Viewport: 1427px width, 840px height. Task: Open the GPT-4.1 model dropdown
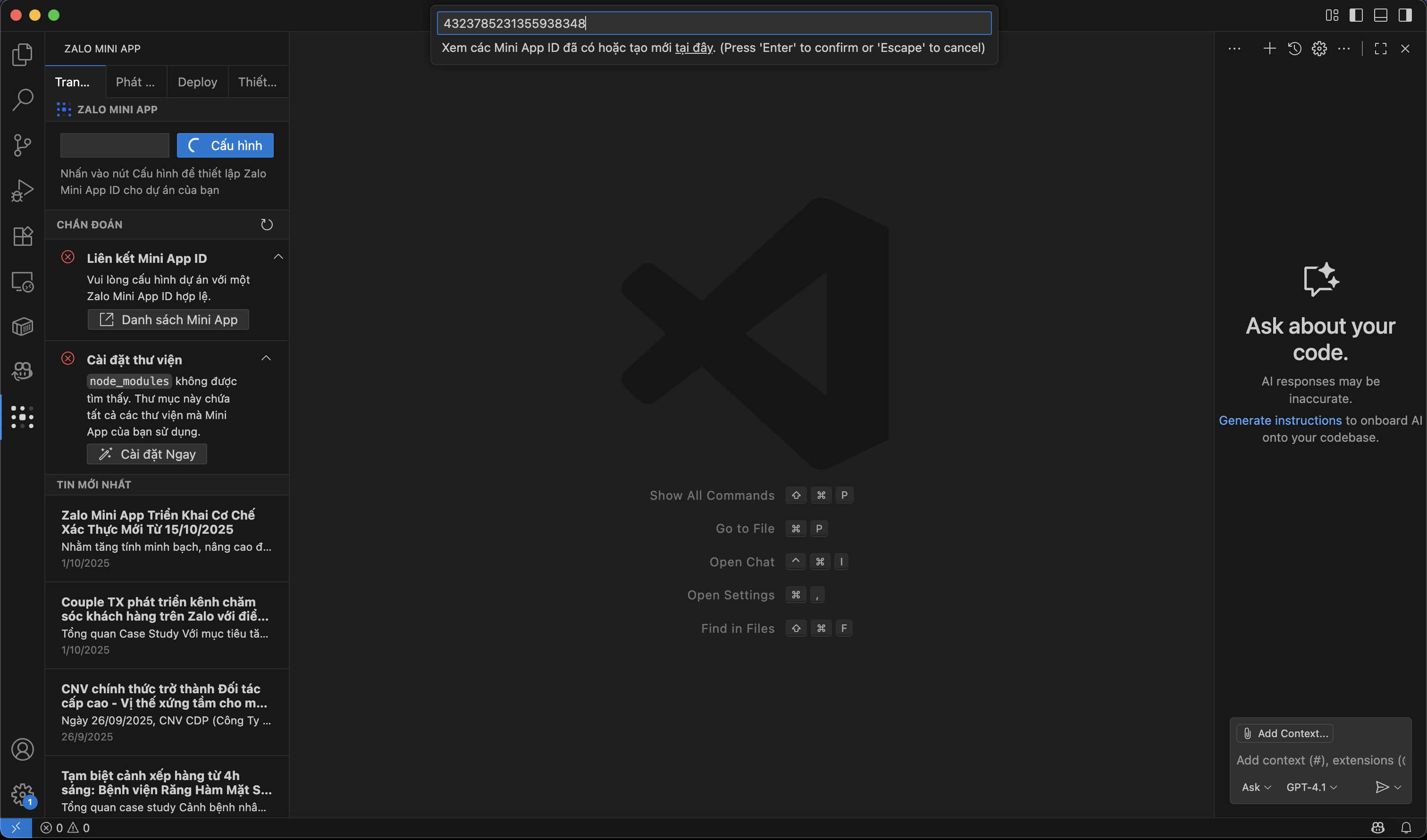1310,787
